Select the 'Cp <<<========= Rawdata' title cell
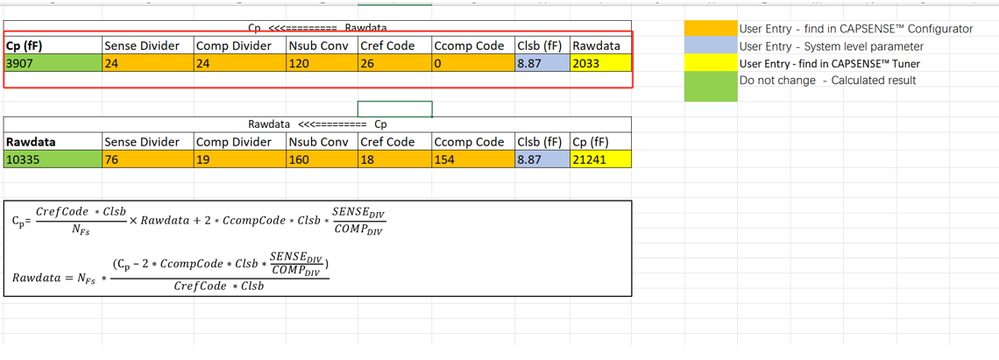 pyautogui.click(x=317, y=27)
